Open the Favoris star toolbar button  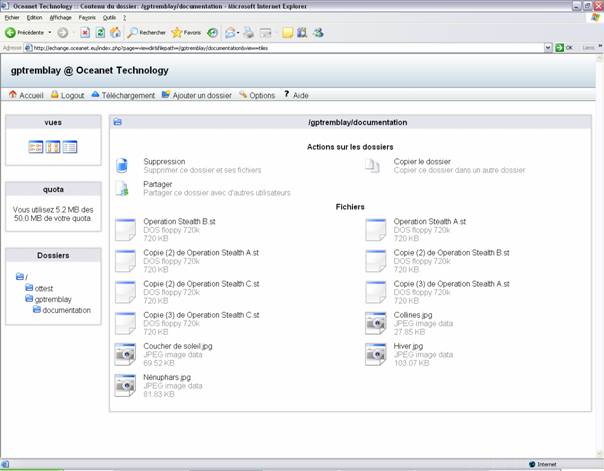point(186,33)
